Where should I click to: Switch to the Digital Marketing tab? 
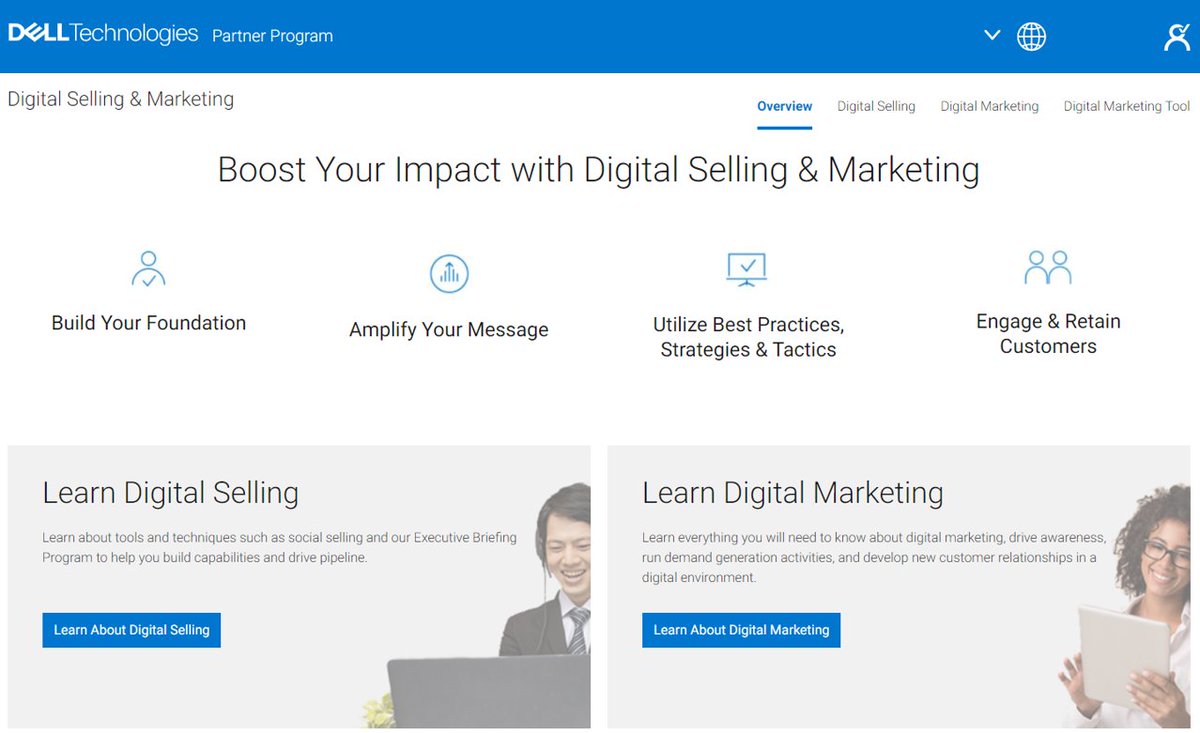click(989, 106)
